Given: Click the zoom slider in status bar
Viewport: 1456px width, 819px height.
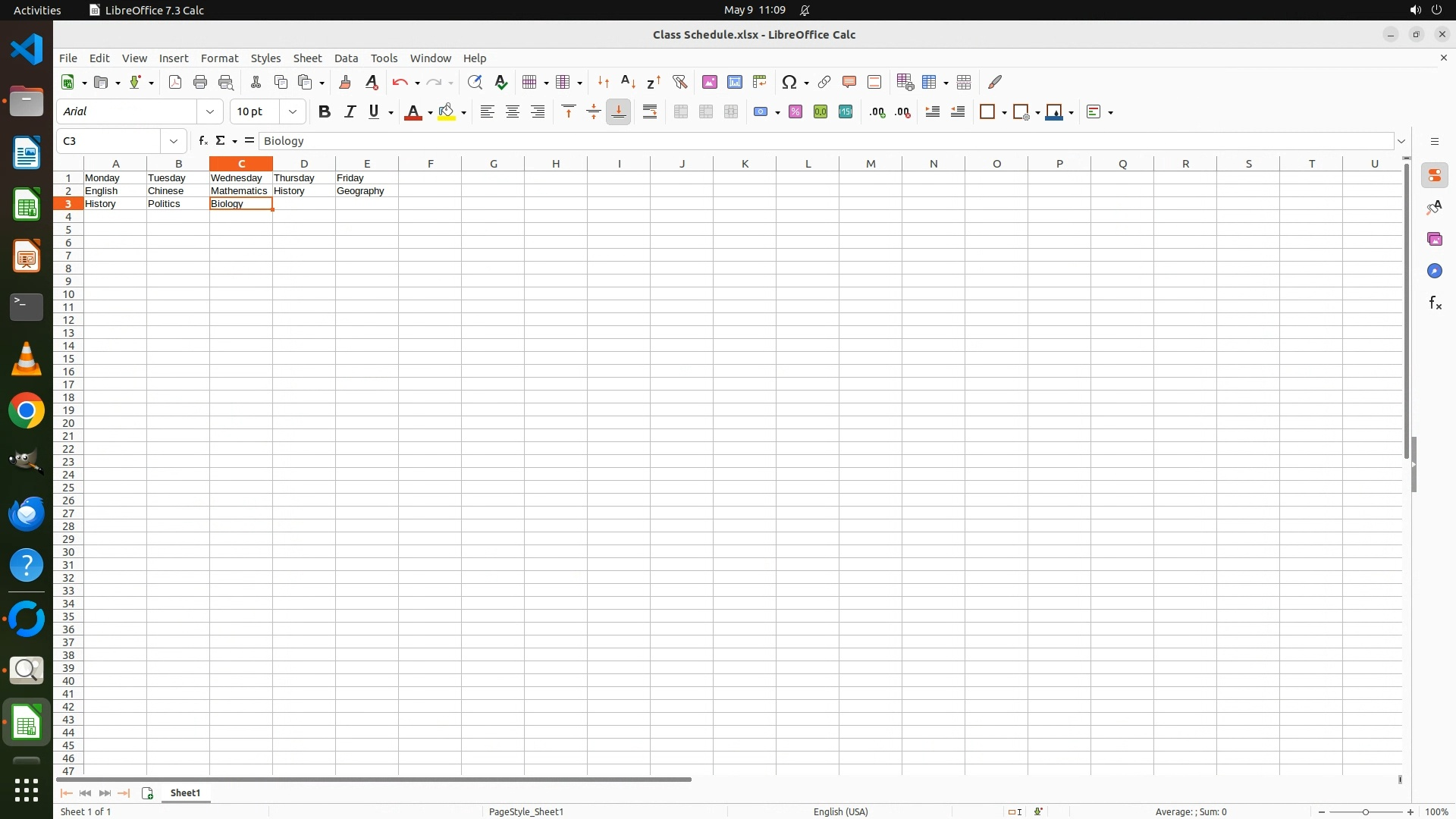Looking at the screenshot, I should point(1365,812).
